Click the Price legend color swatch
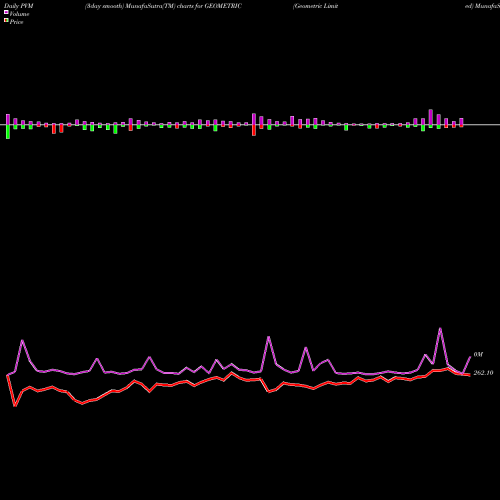 tap(6, 21)
